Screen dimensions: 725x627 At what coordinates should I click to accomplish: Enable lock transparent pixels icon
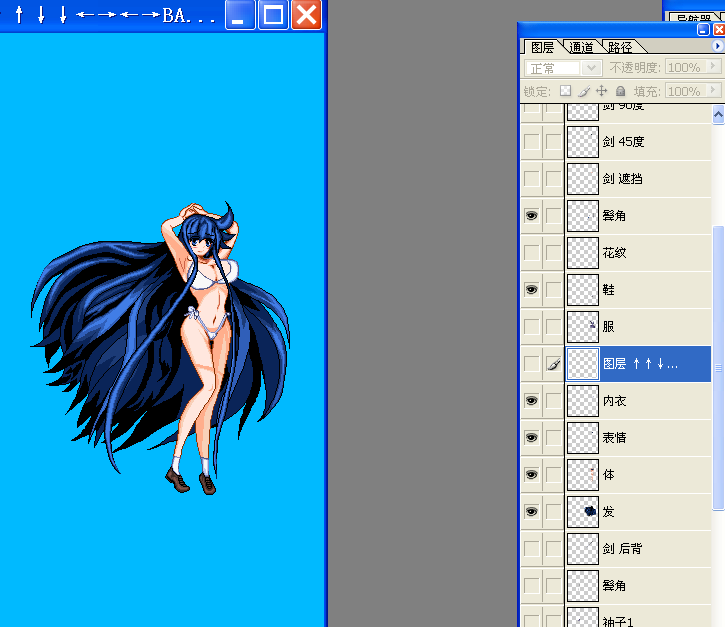tap(565, 91)
